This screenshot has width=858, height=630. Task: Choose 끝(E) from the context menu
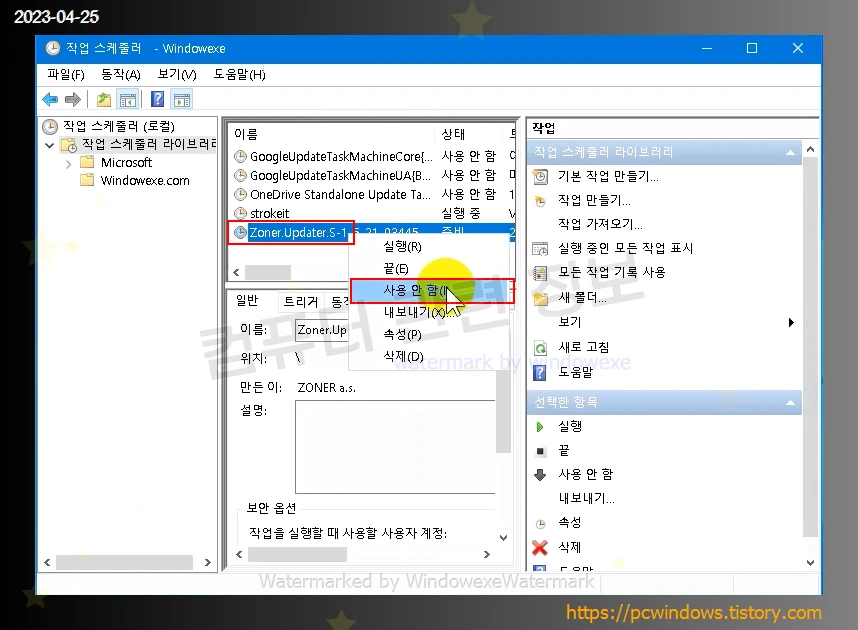[x=396, y=269]
